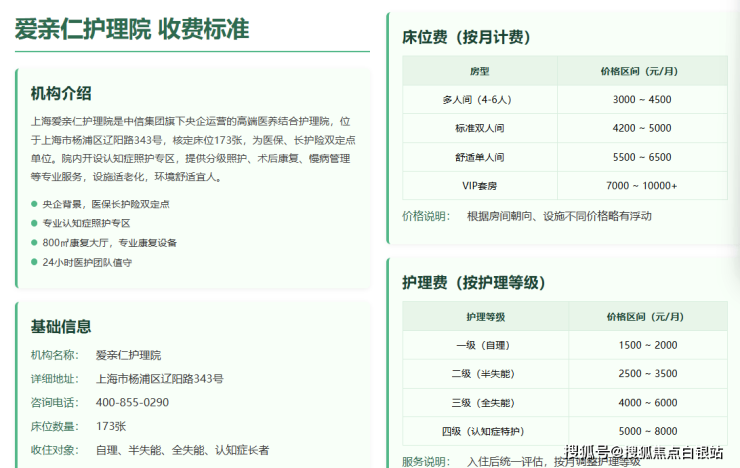This screenshot has height=468, width=740.
Task: Click the 舒适单人间 cell
Action: click(x=479, y=157)
